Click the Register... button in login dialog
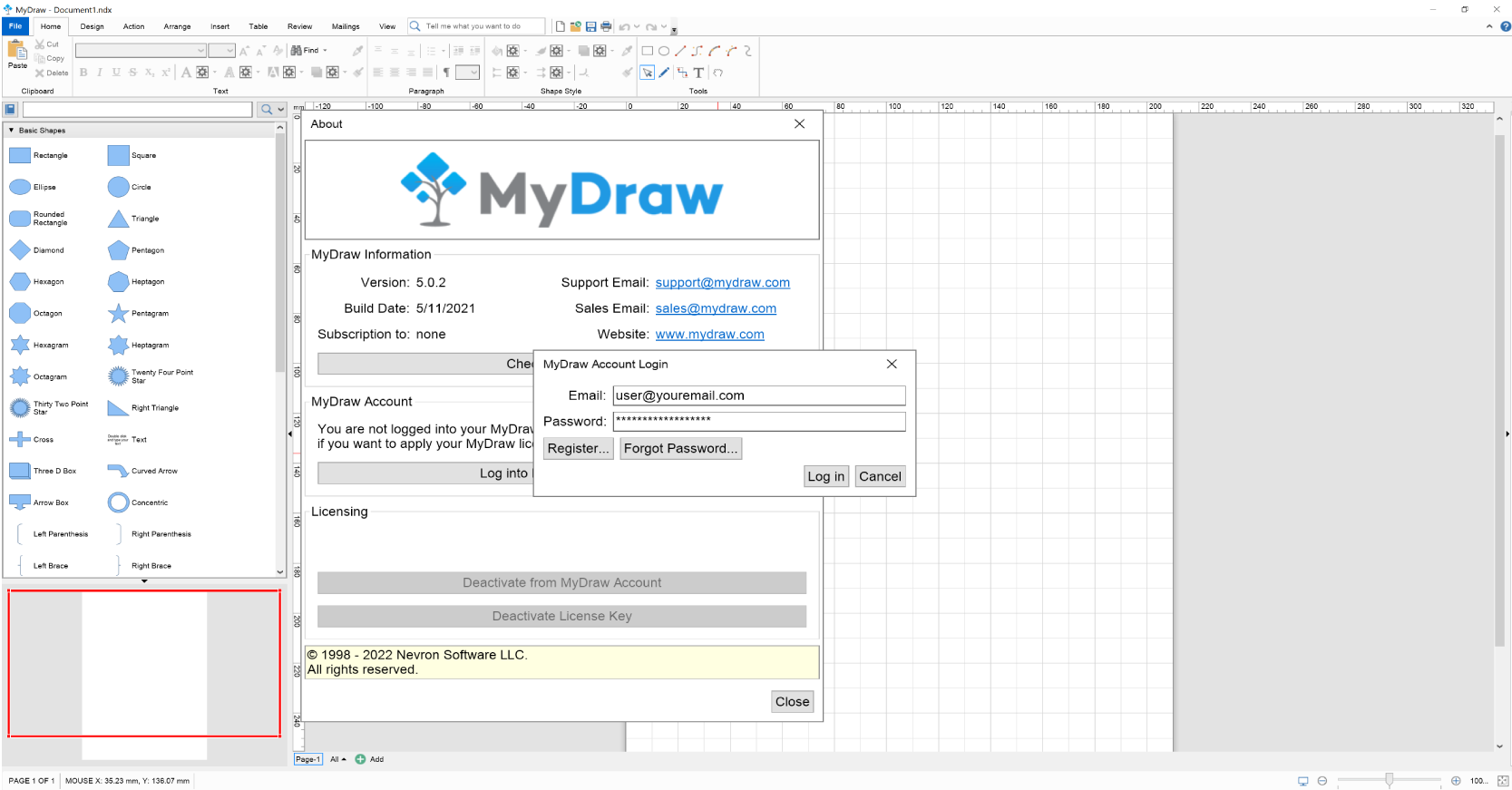The width and height of the screenshot is (1512, 790). point(578,448)
